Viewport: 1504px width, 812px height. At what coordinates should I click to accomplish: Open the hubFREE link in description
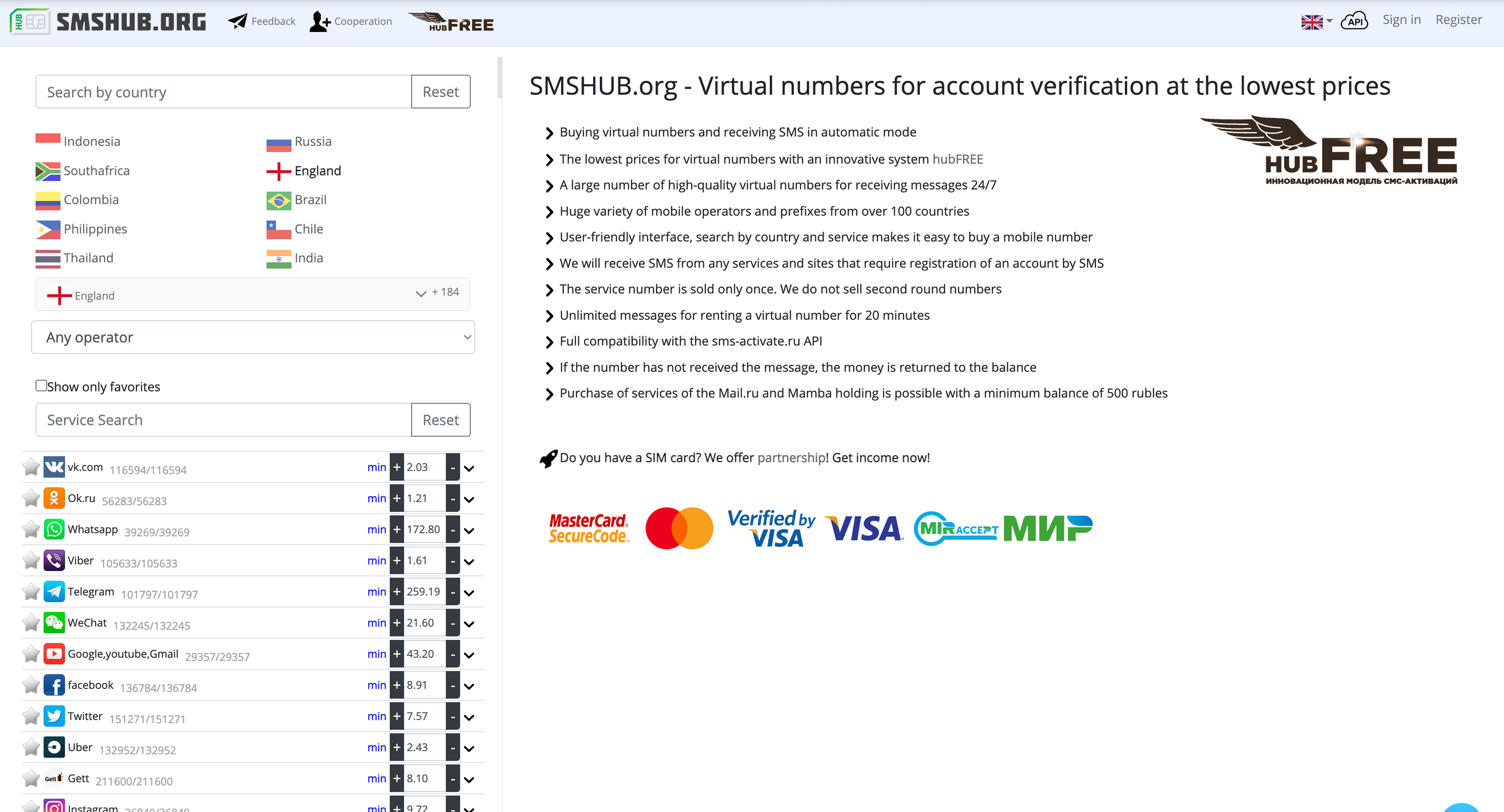click(x=957, y=159)
